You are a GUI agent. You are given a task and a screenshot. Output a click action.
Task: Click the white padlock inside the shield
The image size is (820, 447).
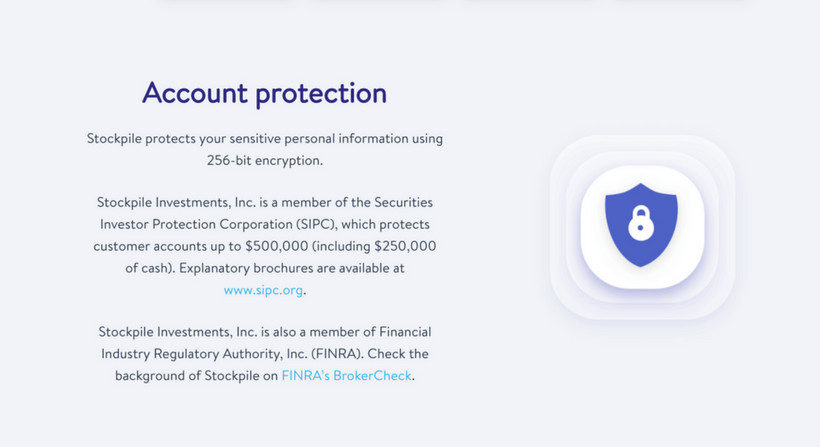[x=641, y=224]
